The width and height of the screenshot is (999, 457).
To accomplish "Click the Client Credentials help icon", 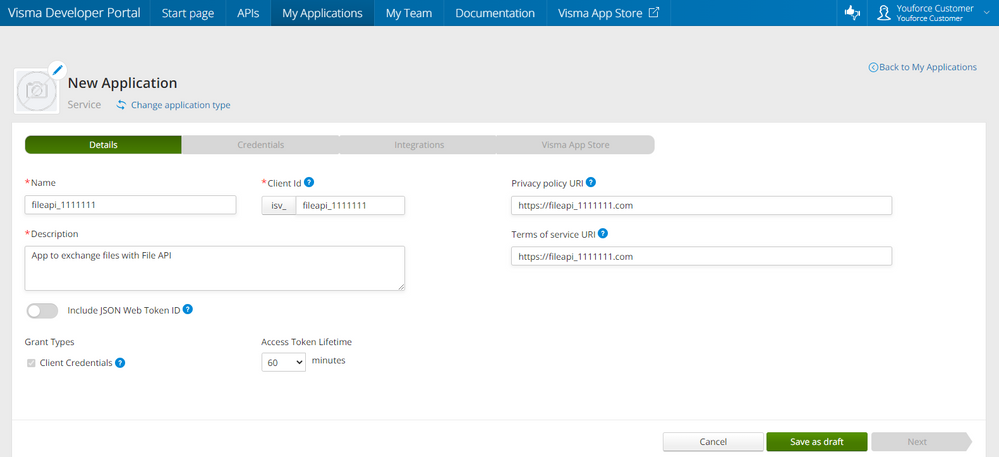I will click(120, 362).
